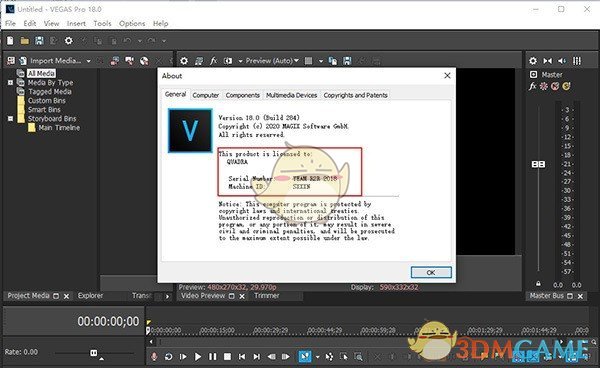
Task: Play from start button in transport
Action: [x=183, y=357]
